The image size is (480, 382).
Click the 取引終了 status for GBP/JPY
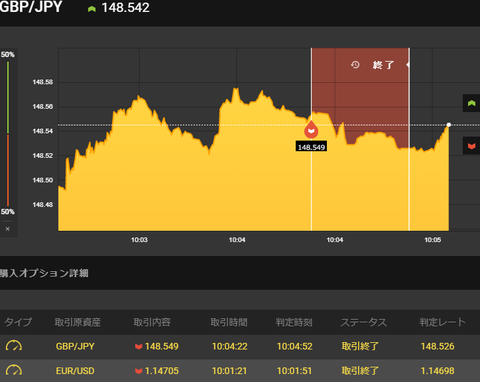[x=360, y=346]
